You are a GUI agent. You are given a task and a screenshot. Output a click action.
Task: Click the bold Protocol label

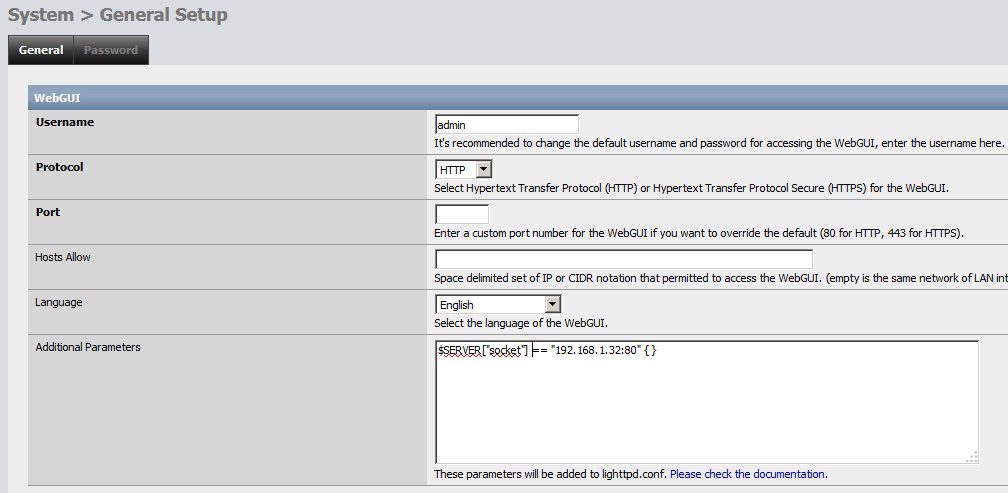pos(60,167)
